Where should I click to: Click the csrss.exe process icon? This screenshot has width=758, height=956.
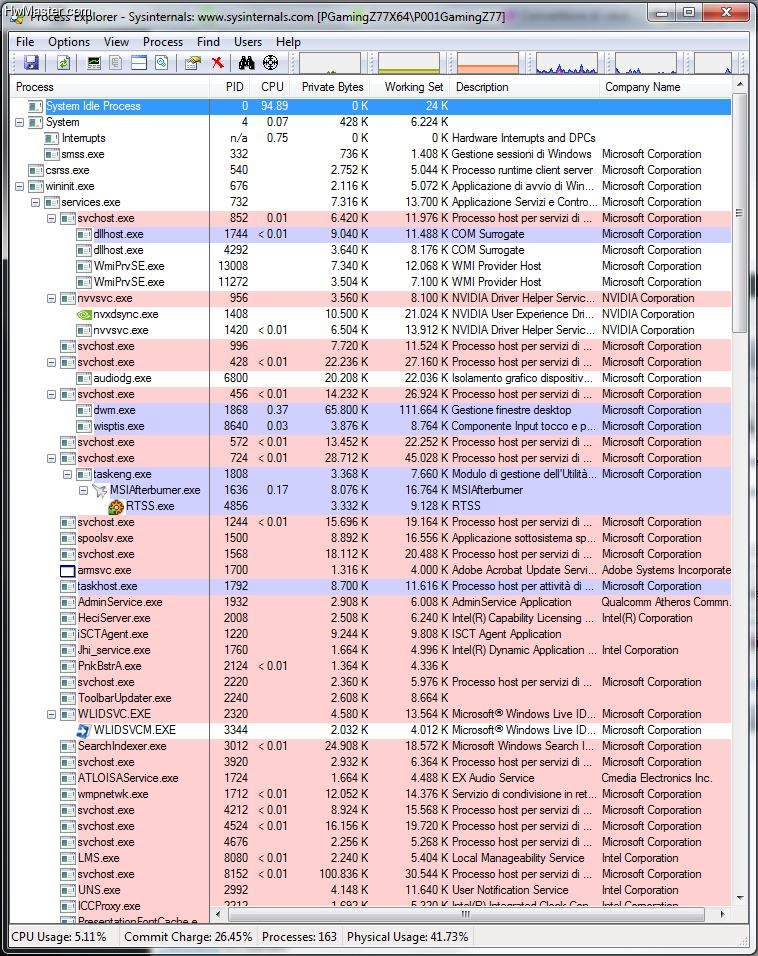[x=36, y=170]
